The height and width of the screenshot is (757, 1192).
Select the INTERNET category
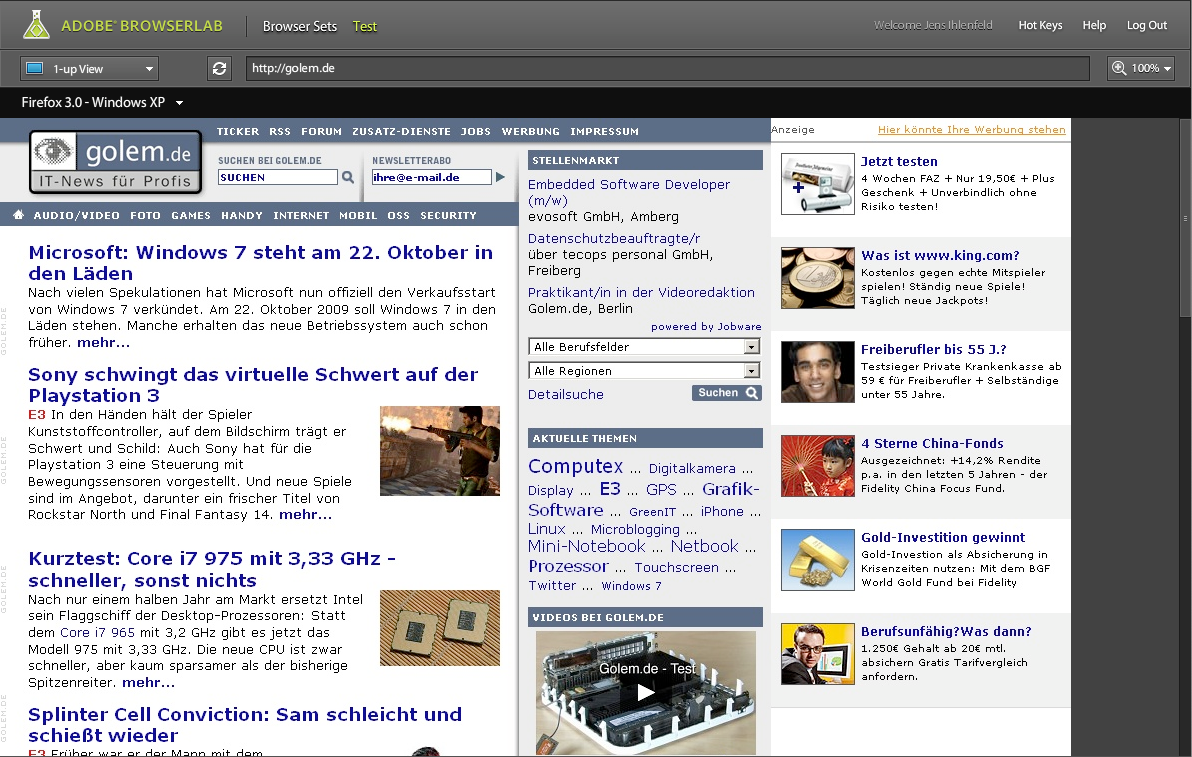301,215
